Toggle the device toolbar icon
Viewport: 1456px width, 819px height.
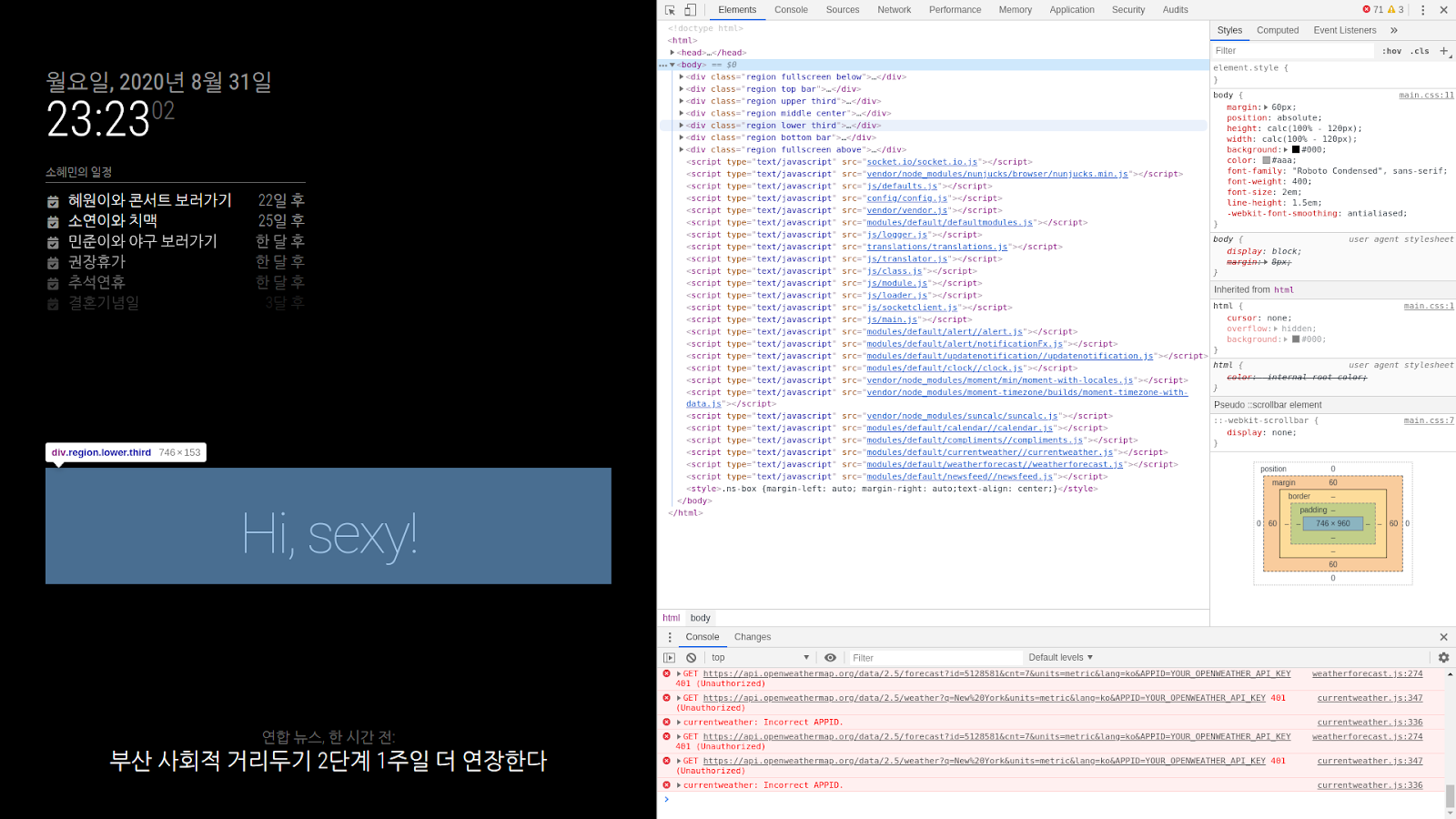[690, 10]
